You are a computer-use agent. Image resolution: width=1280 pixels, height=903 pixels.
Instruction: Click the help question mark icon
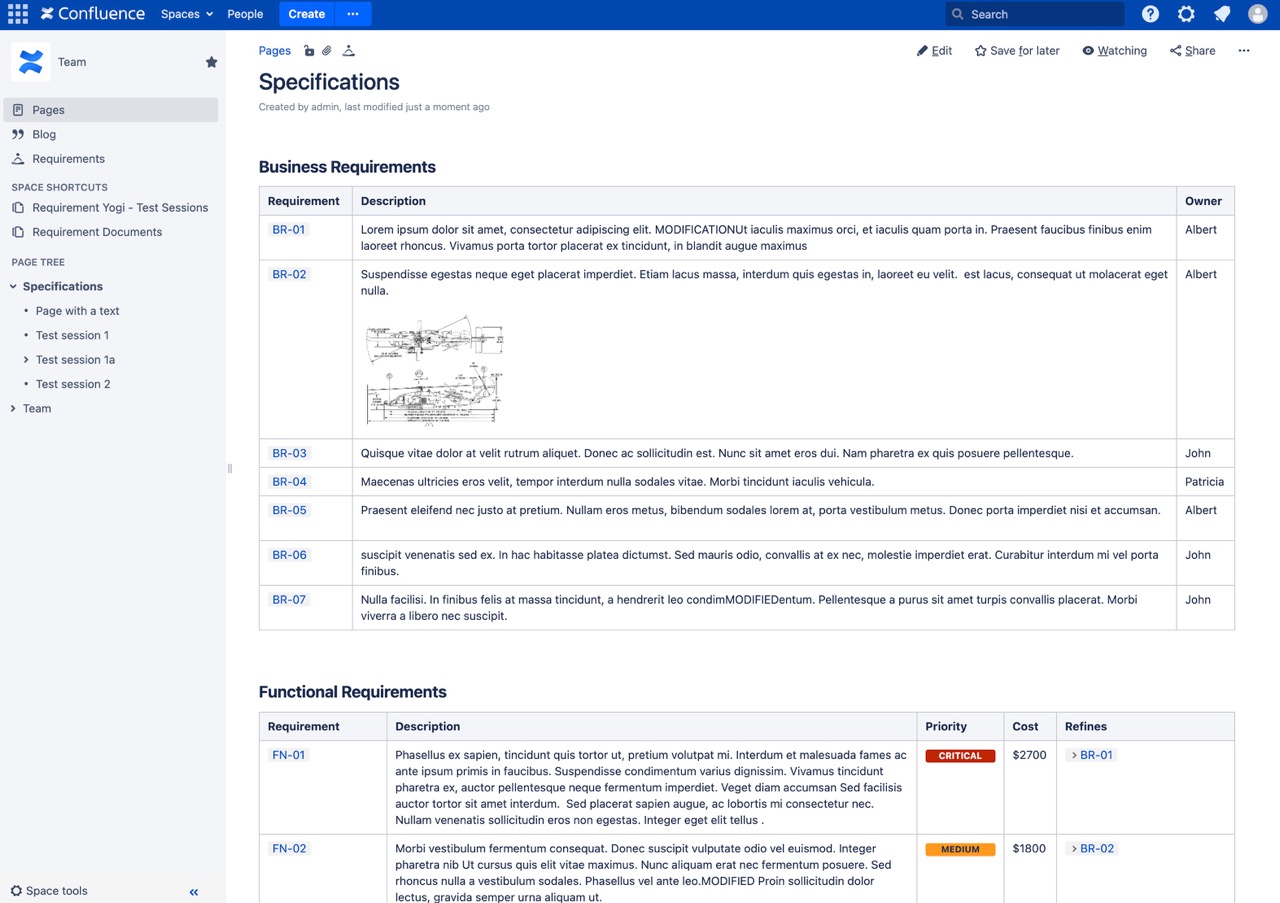(1149, 14)
